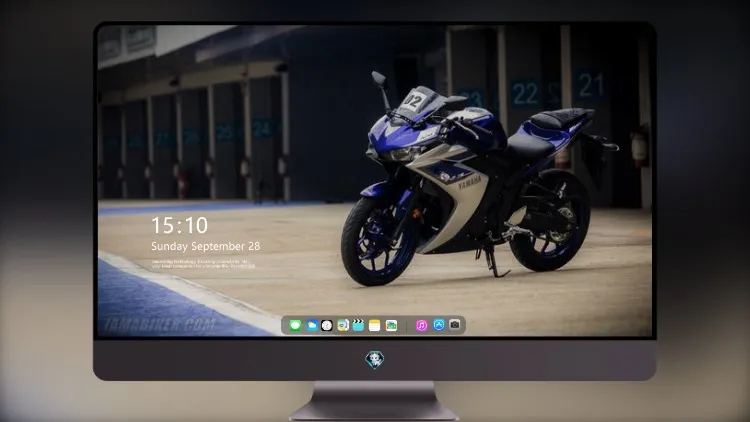Viewport: 750px width, 422px height.
Task: Launch the clapperboard video app
Action: pyautogui.click(x=358, y=325)
